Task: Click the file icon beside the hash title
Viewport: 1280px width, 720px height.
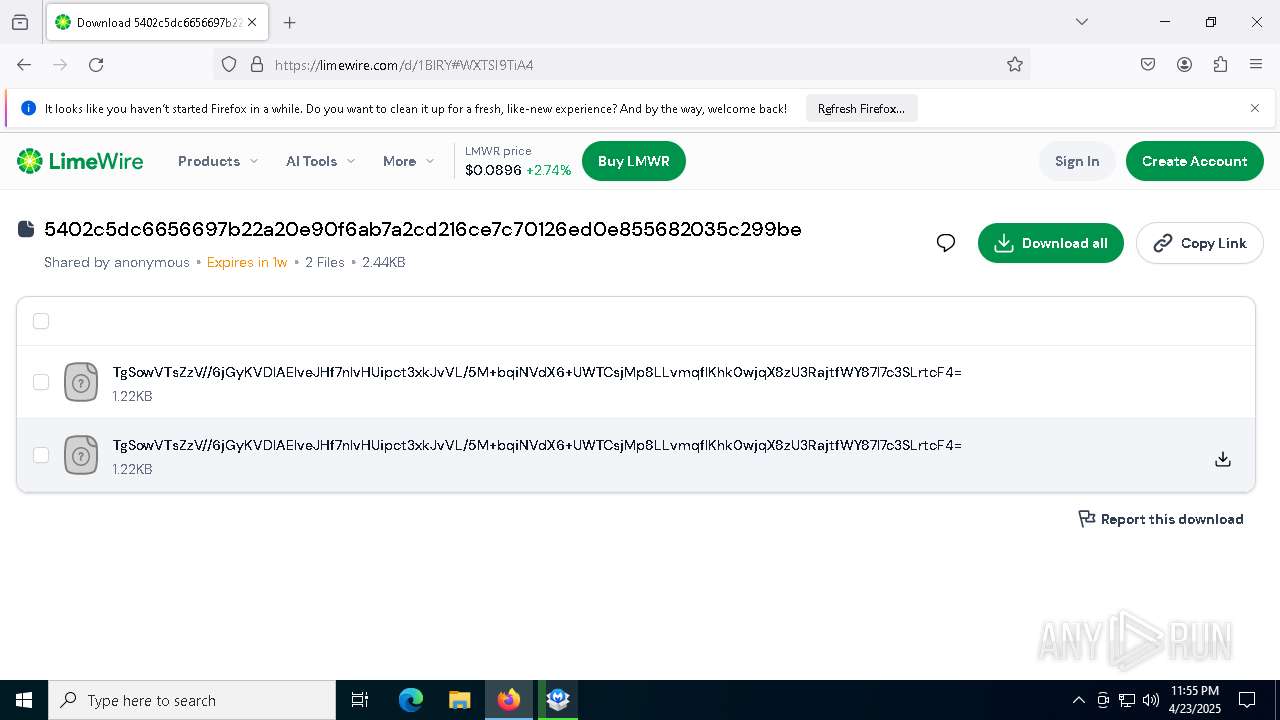Action: pyautogui.click(x=27, y=229)
